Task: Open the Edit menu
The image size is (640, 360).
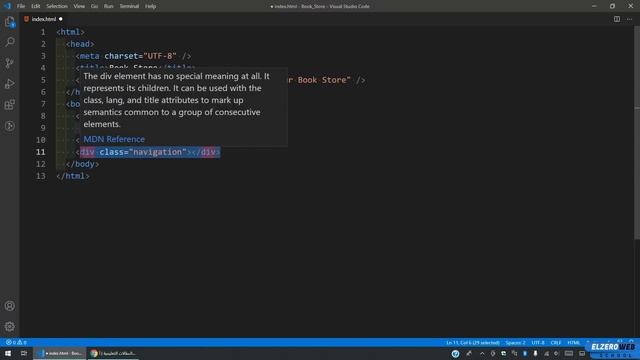Action: (x=36, y=6)
